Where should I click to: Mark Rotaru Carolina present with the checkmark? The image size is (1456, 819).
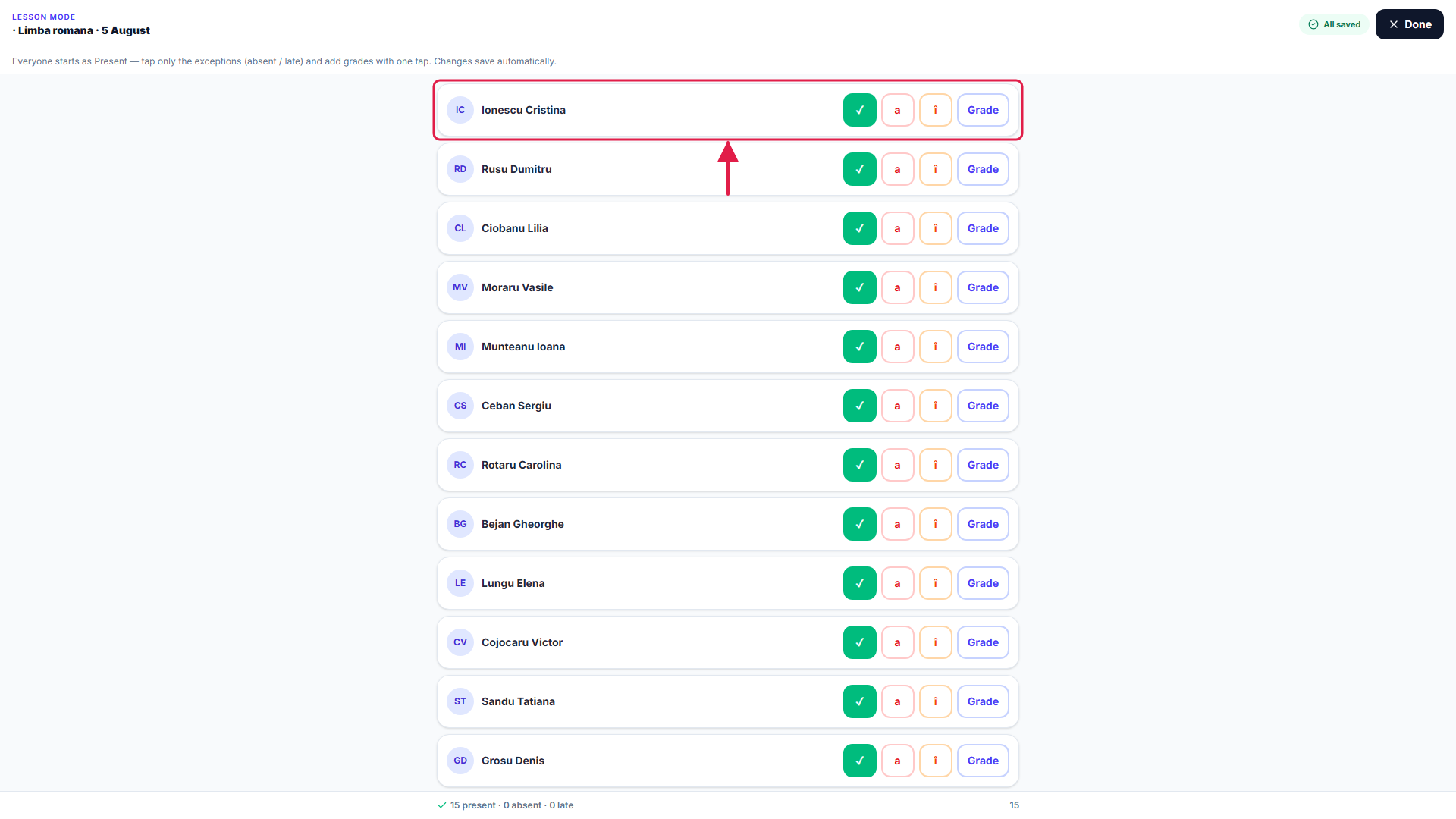(x=859, y=465)
